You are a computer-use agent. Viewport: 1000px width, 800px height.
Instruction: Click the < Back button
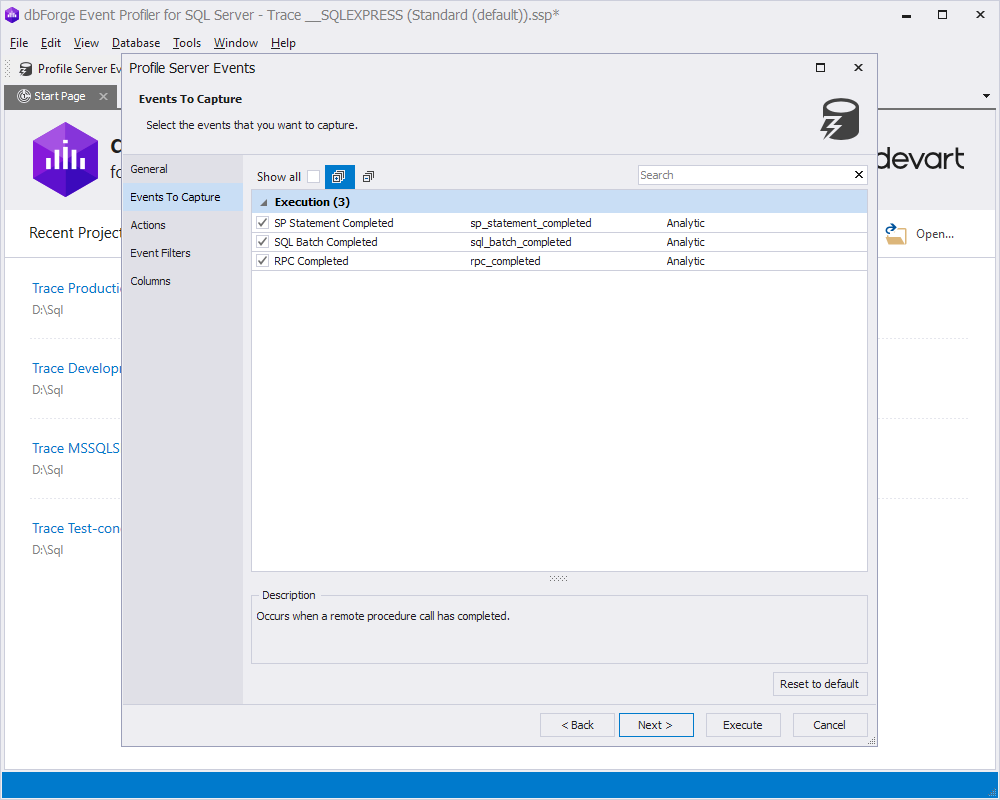[x=577, y=725]
